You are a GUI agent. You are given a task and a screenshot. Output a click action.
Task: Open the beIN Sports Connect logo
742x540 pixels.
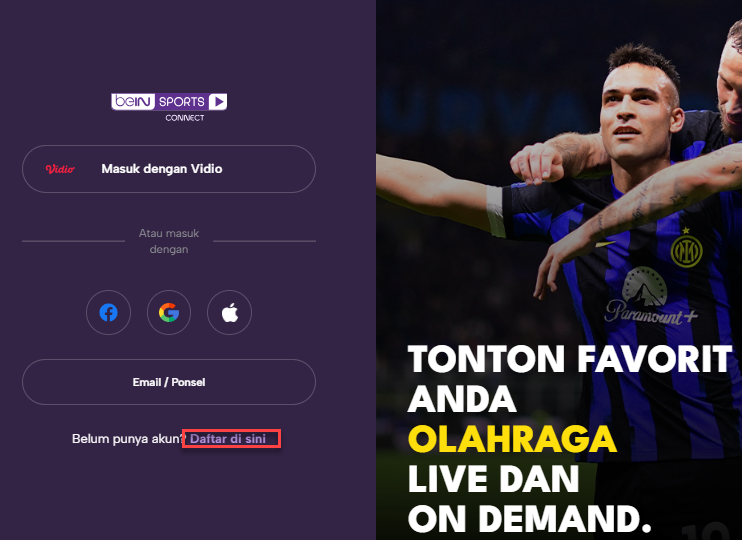[x=169, y=107]
